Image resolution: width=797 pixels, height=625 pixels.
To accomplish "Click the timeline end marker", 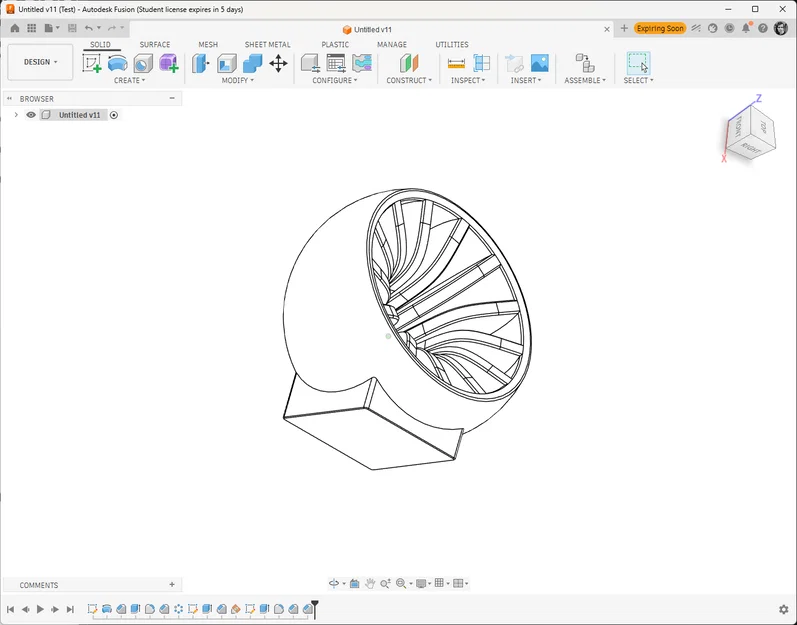I will click(x=315, y=608).
